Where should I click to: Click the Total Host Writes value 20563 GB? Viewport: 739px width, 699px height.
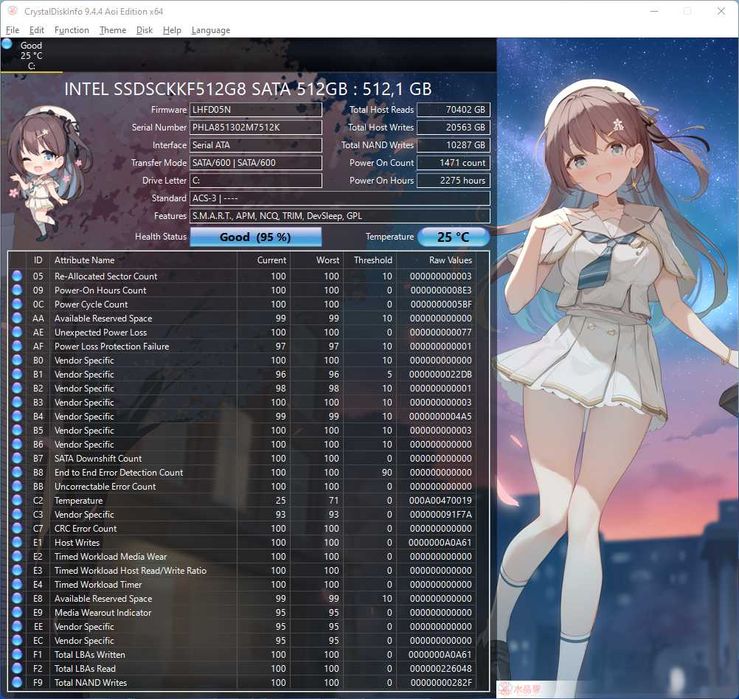[453, 127]
